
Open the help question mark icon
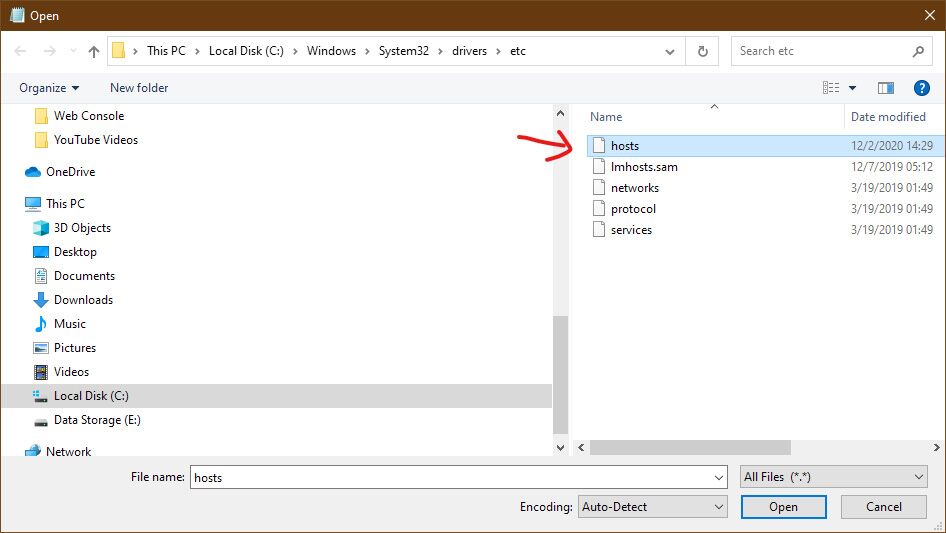coord(922,88)
